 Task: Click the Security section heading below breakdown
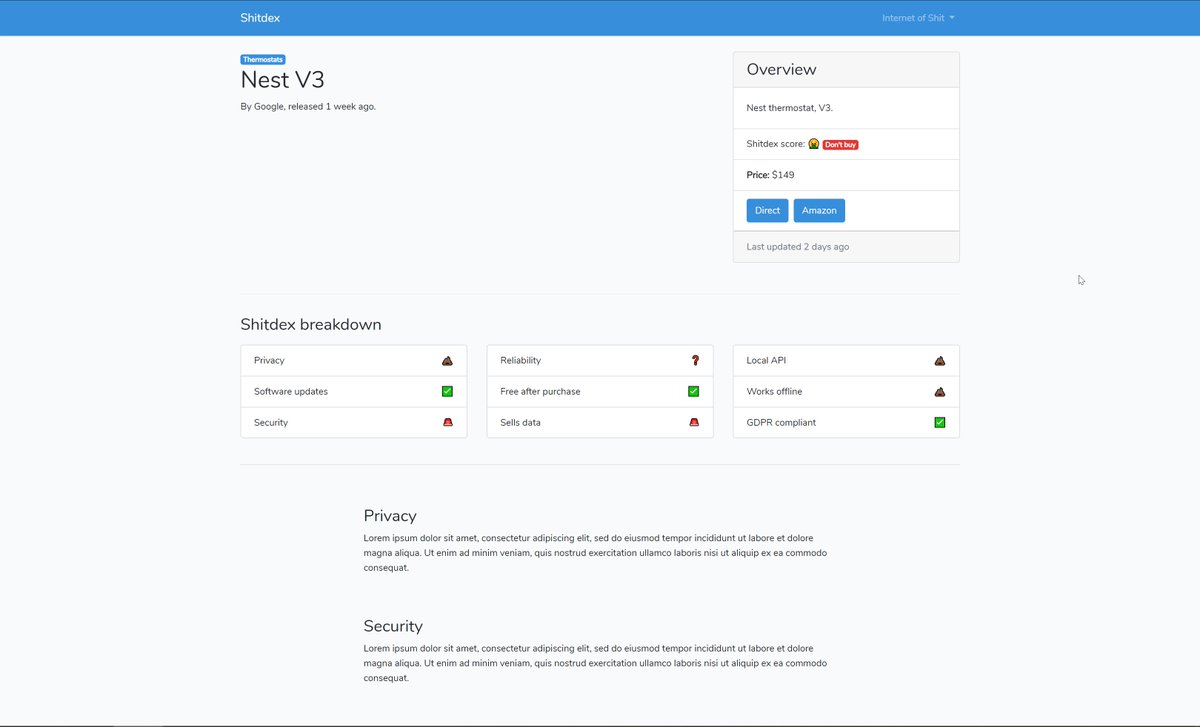[x=393, y=626]
